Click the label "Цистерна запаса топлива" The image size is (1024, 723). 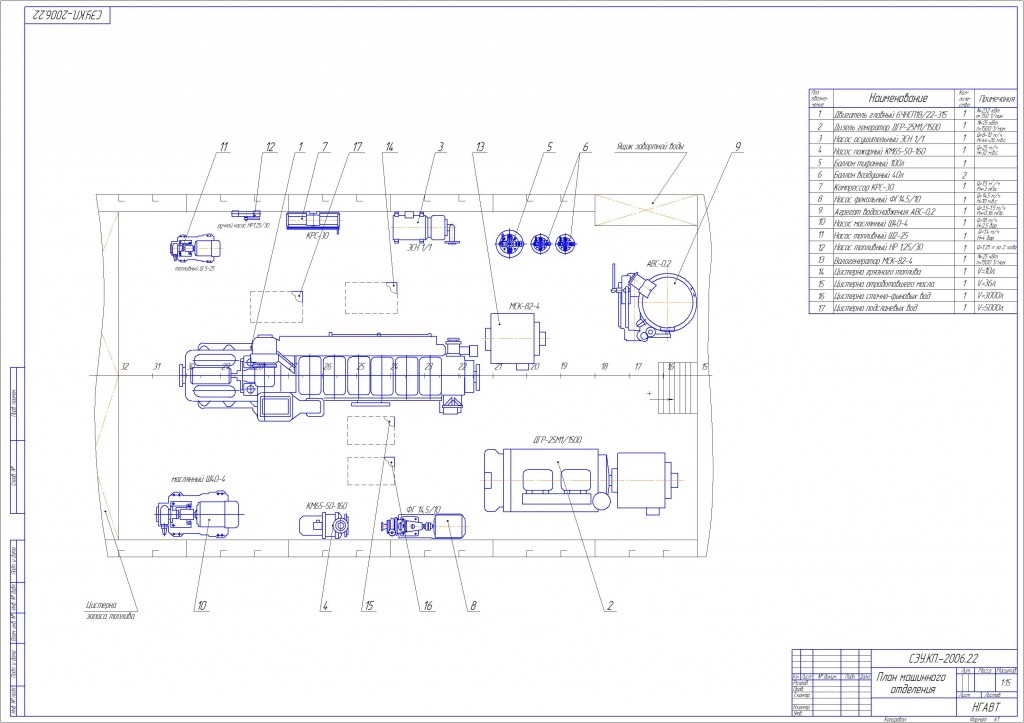tap(110, 610)
